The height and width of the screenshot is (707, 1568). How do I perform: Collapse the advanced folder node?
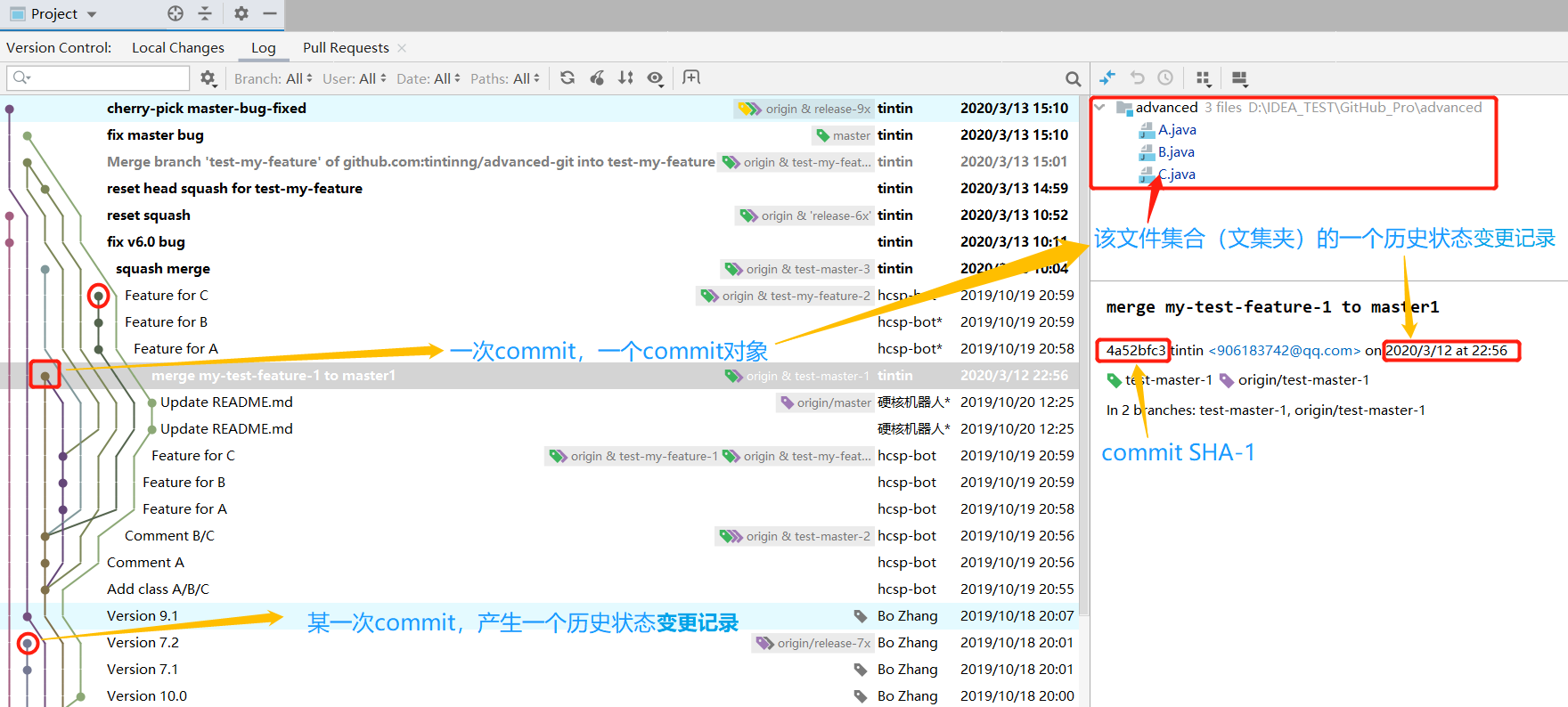click(x=1099, y=108)
